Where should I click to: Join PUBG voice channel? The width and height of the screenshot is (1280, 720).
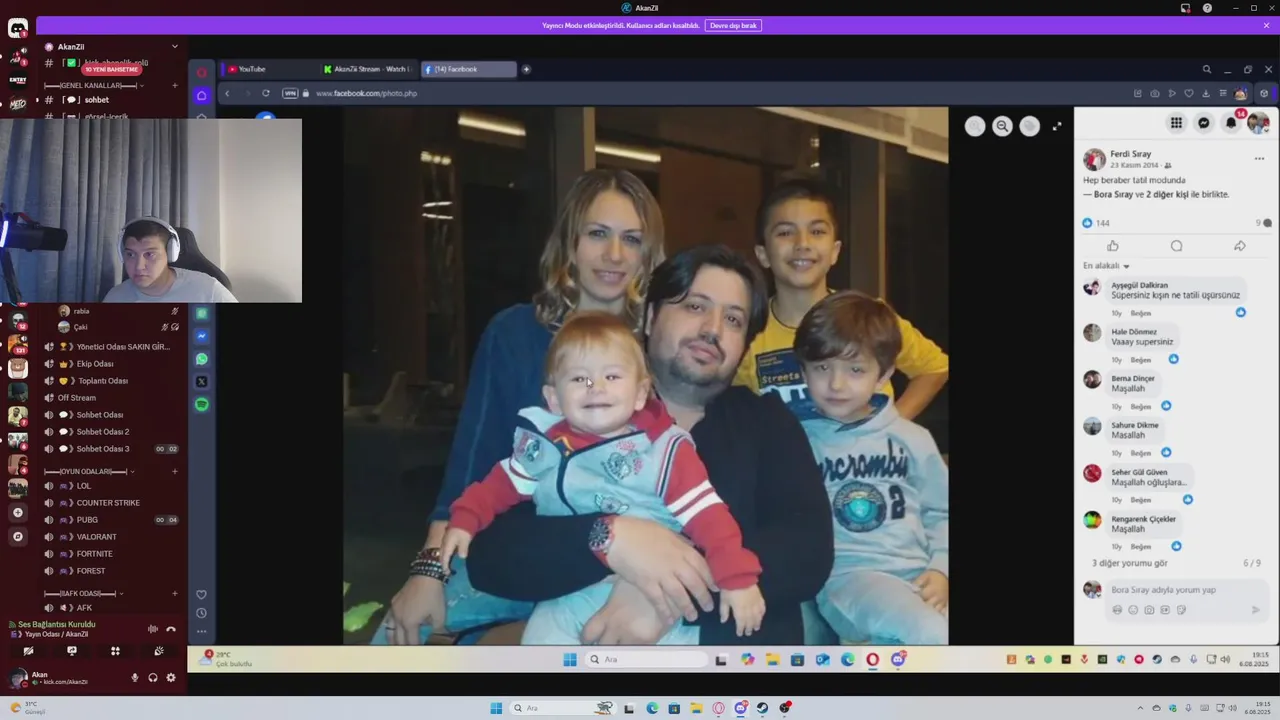(111, 520)
